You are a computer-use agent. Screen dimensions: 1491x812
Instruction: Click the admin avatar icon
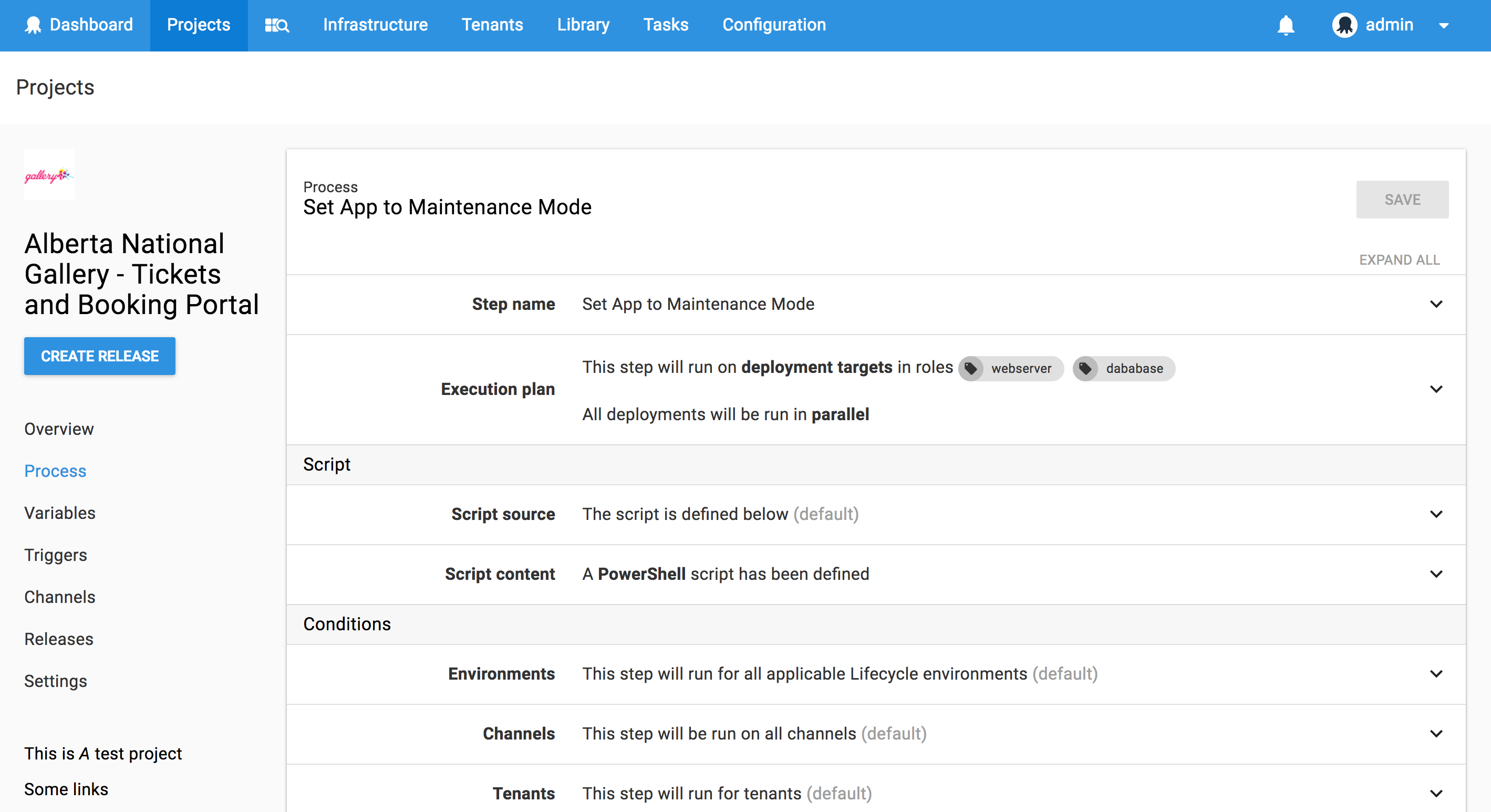(1344, 25)
